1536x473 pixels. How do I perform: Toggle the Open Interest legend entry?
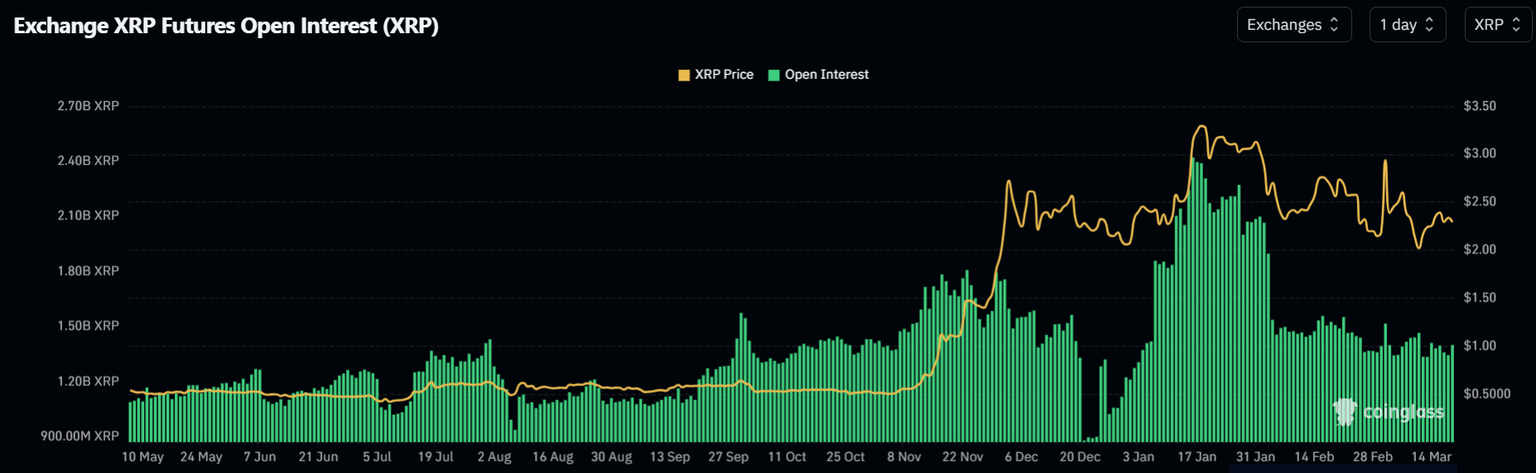[x=818, y=74]
